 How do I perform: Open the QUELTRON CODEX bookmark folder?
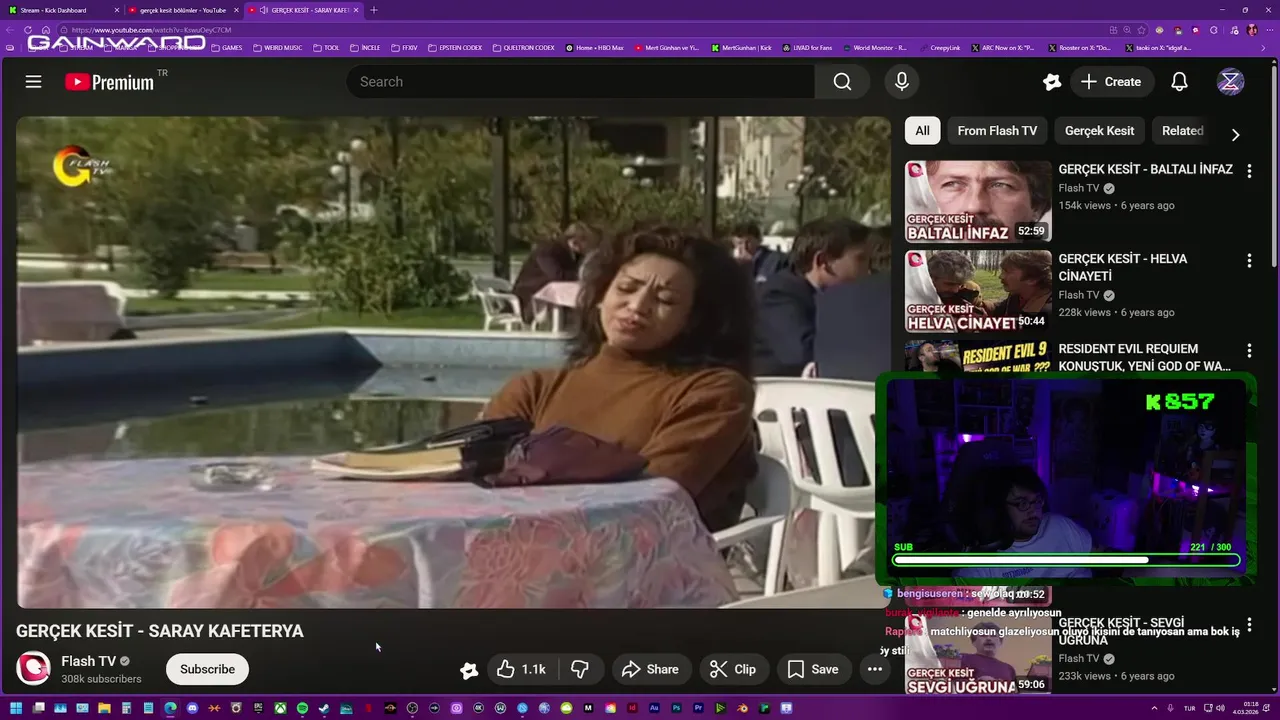(524, 47)
